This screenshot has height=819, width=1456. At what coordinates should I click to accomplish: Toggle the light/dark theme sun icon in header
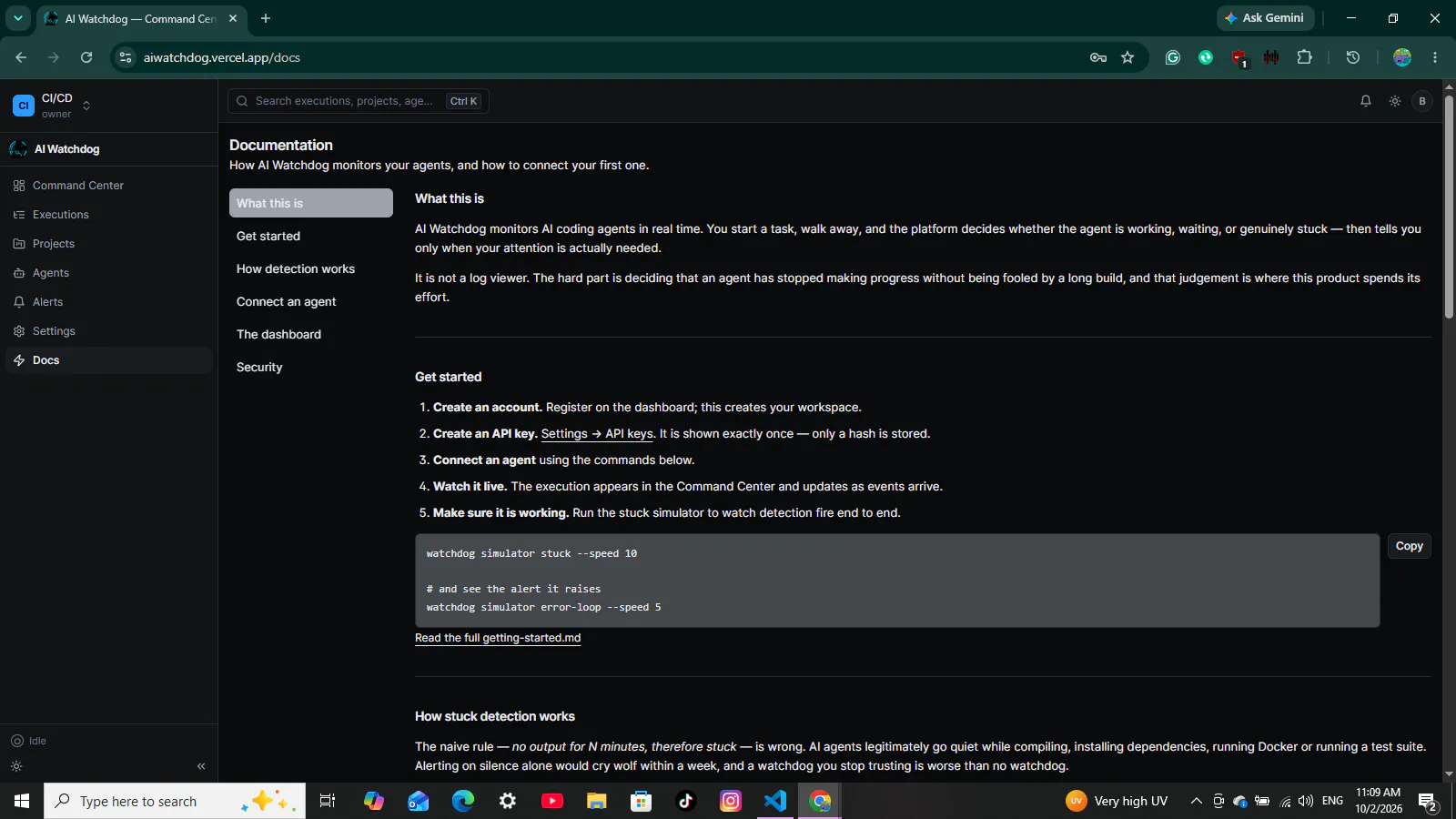tap(1395, 101)
